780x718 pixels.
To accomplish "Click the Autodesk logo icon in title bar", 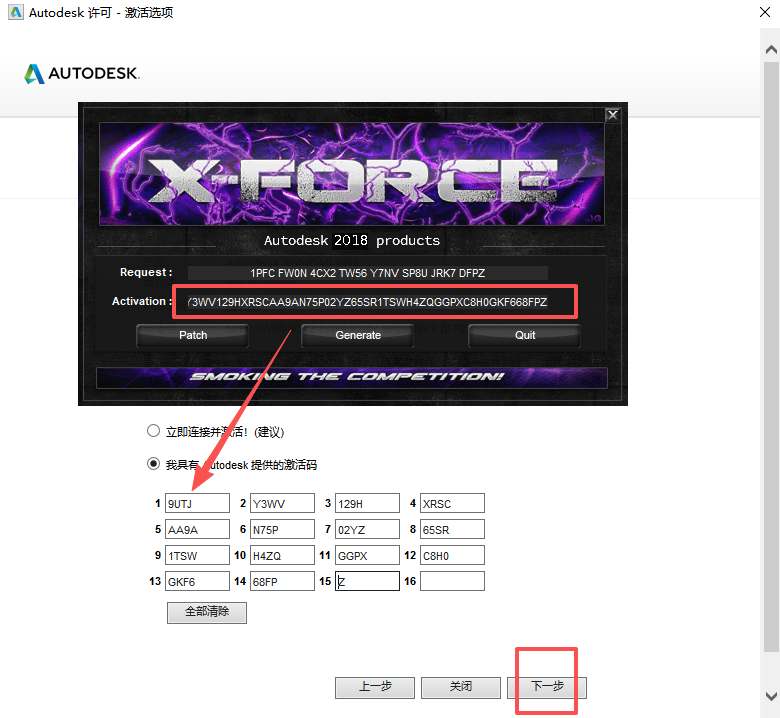I will 16,12.
